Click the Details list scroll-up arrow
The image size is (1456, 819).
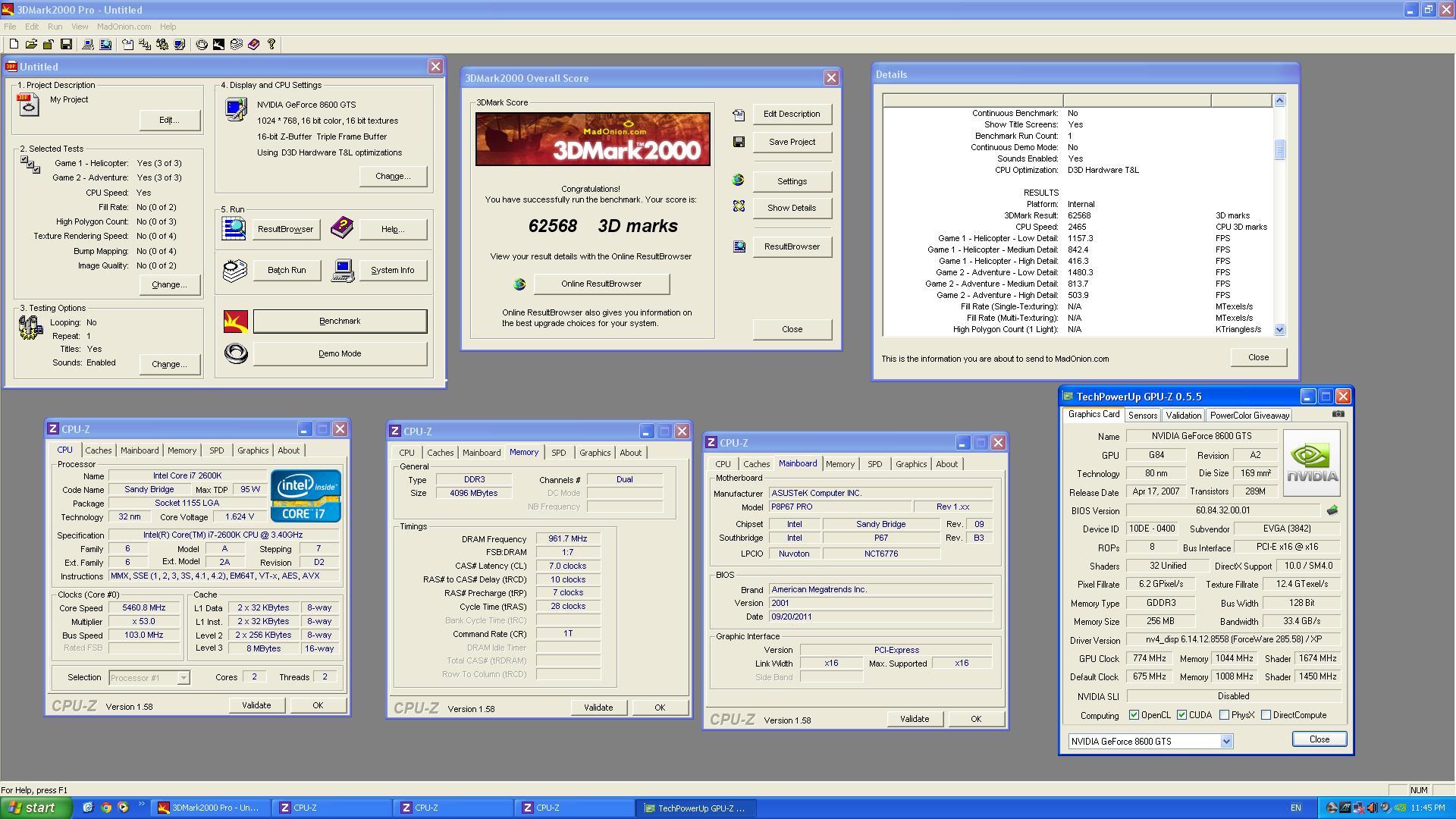coord(1279,101)
